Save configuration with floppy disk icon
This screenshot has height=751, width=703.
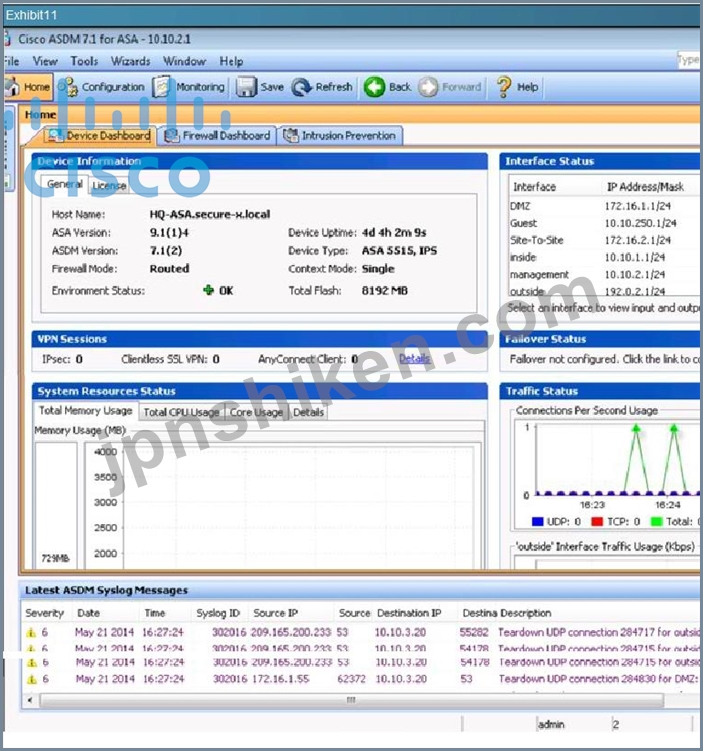pyautogui.click(x=246, y=87)
